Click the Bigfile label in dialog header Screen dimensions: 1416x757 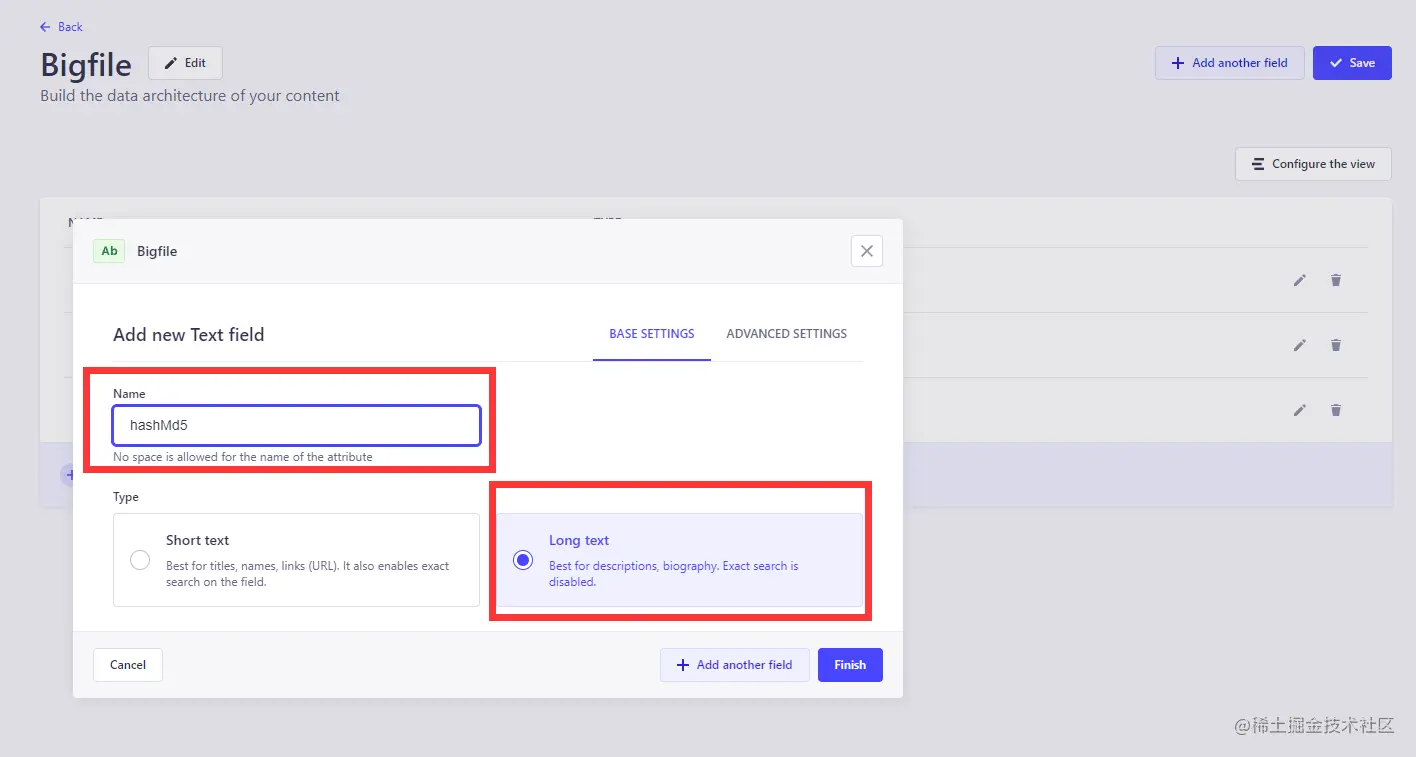coord(157,251)
